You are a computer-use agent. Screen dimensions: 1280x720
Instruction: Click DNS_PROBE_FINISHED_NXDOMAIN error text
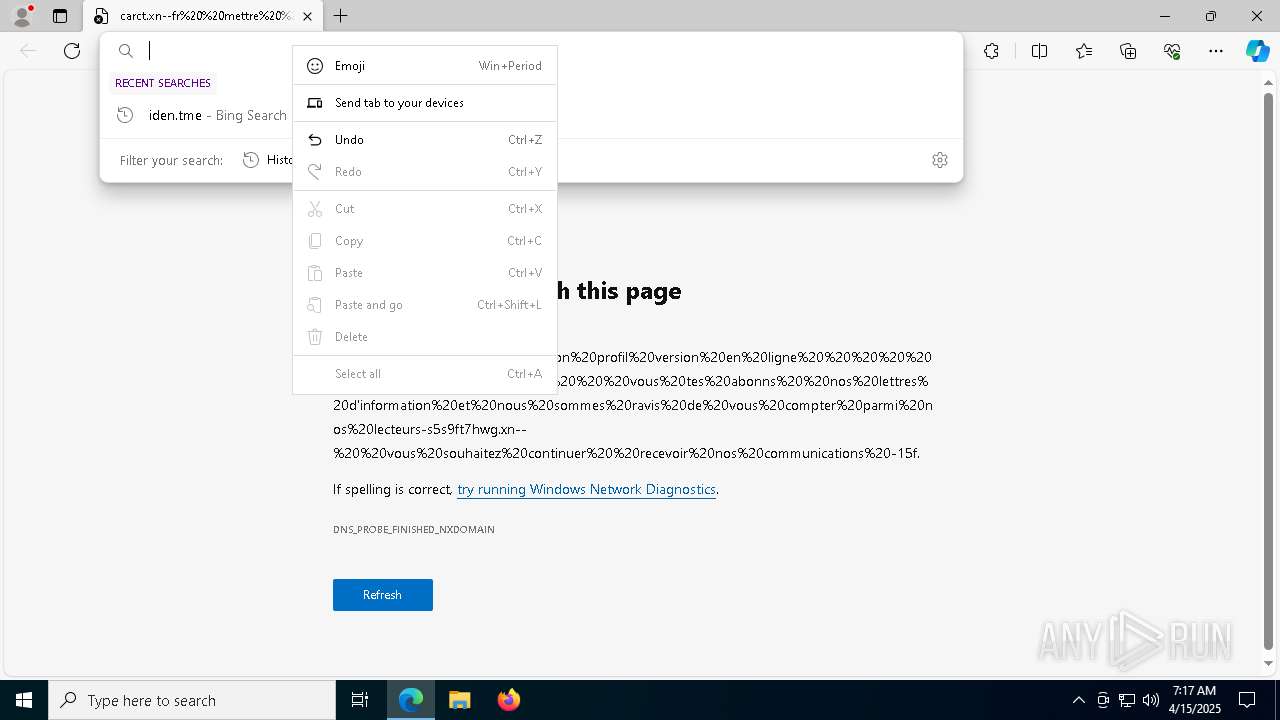pos(414,529)
